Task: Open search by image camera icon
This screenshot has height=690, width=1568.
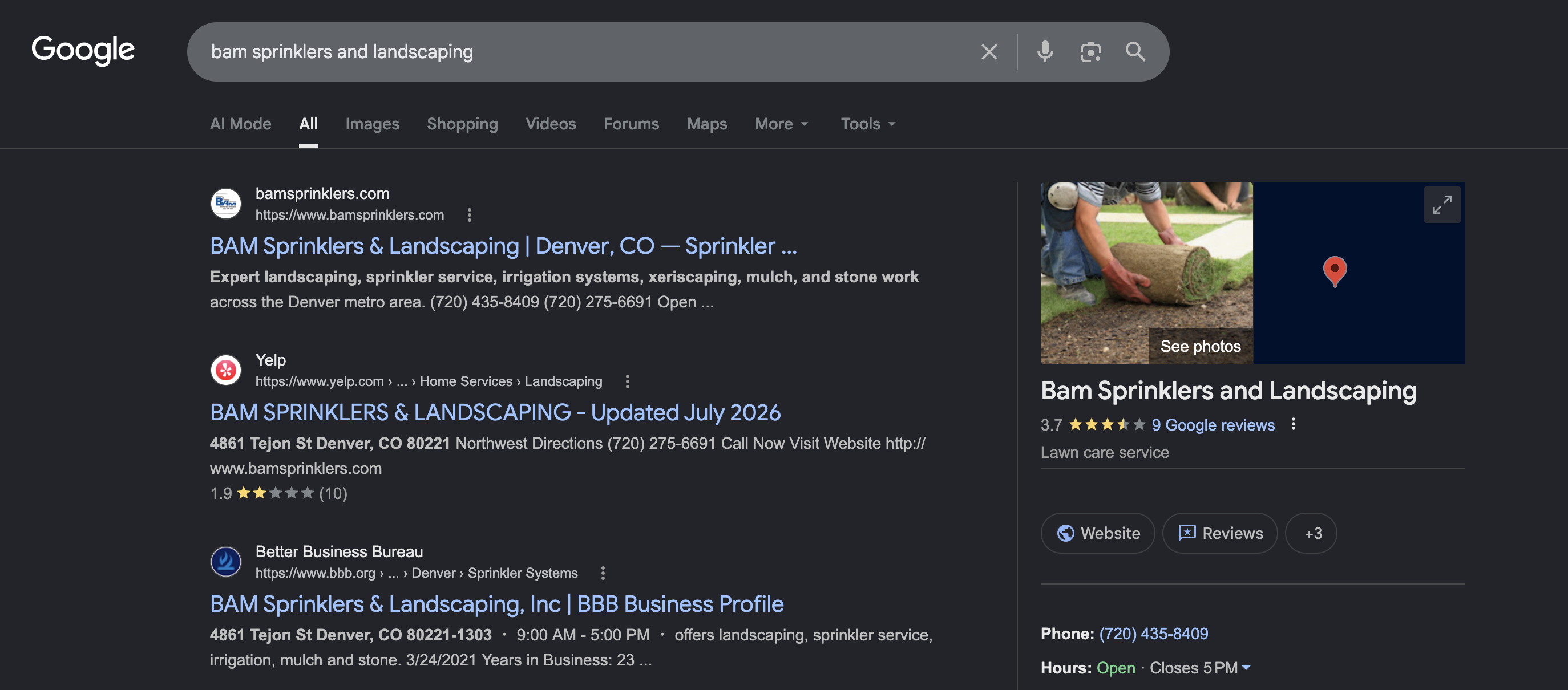Action: click(1090, 52)
